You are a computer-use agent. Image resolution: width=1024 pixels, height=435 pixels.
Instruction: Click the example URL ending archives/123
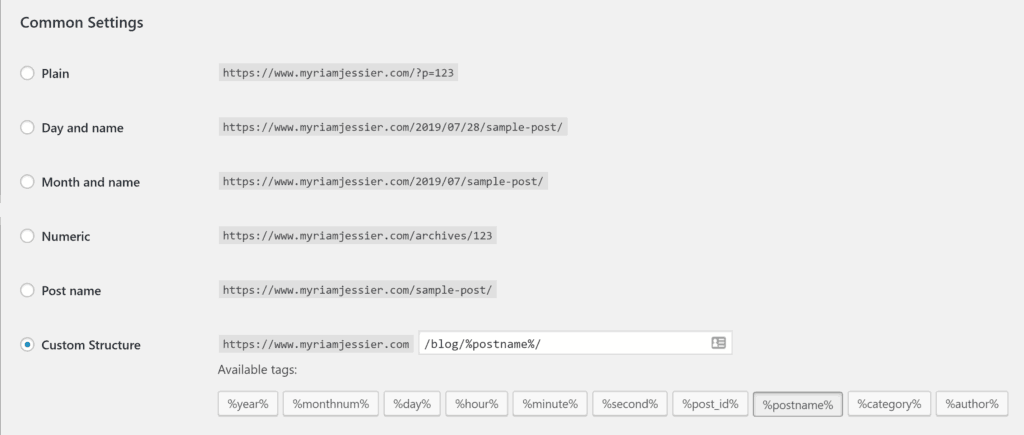point(357,235)
